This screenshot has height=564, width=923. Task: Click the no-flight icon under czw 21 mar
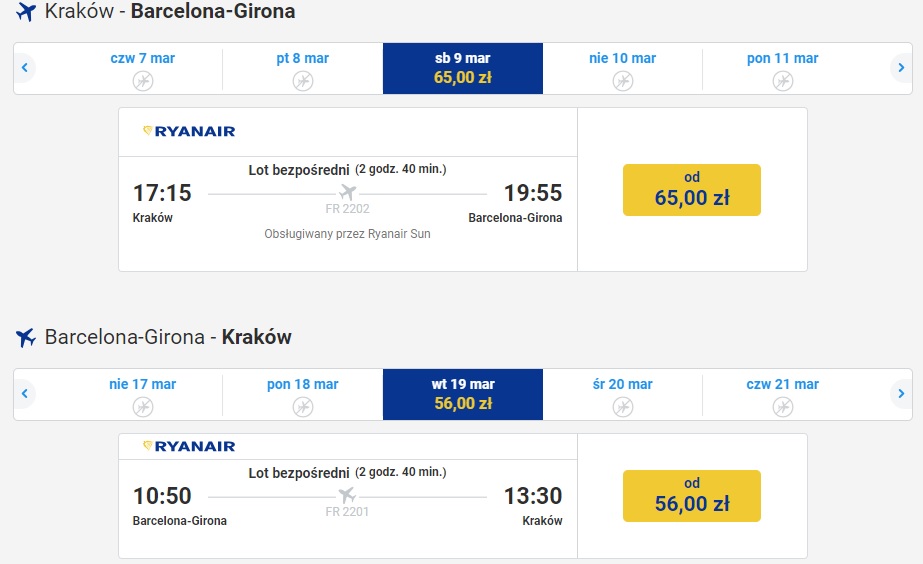(783, 406)
